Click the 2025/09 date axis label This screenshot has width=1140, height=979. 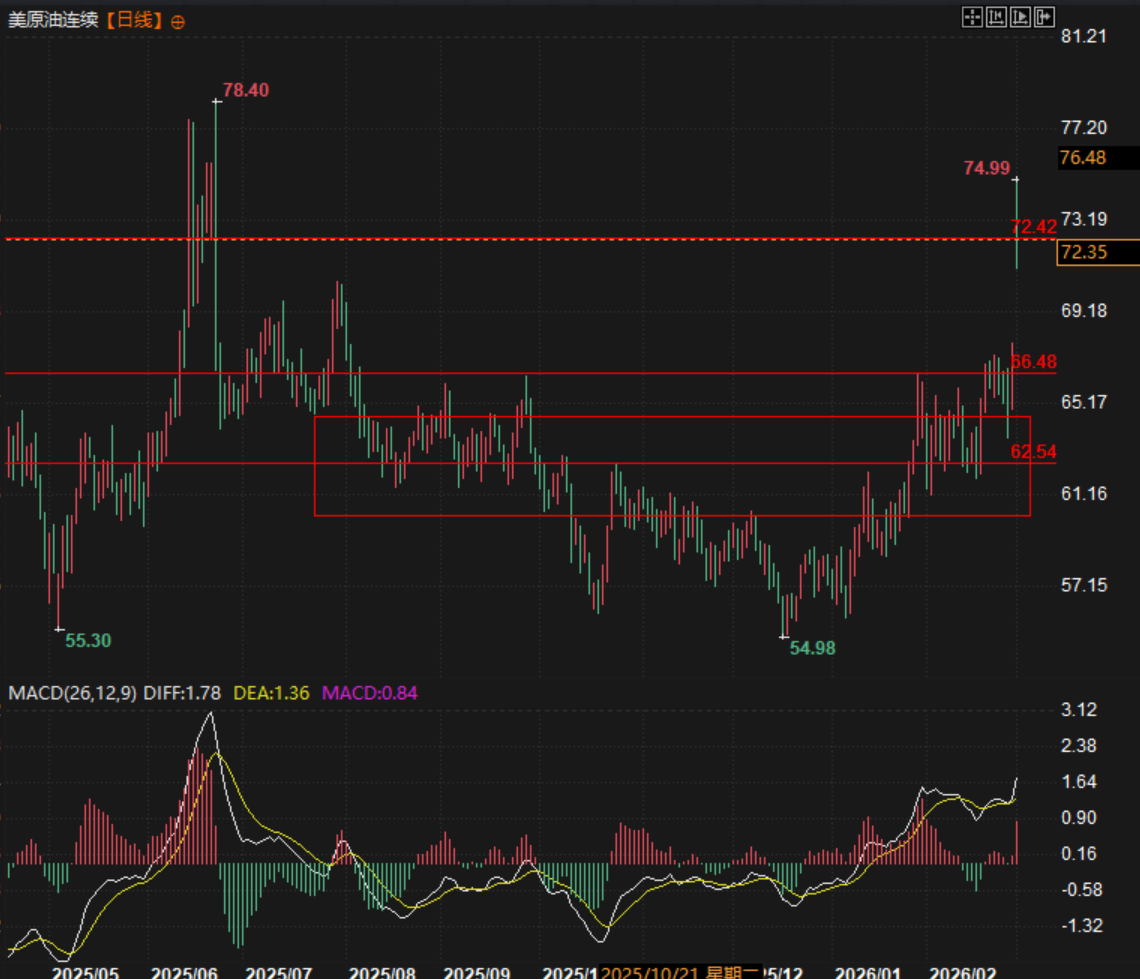(x=477, y=972)
